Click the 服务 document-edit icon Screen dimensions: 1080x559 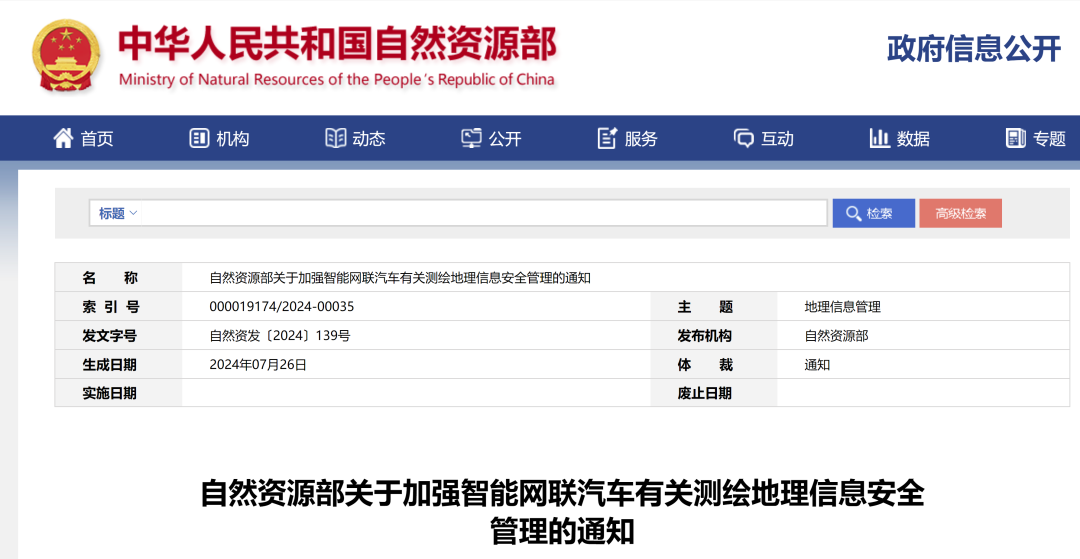click(x=607, y=138)
